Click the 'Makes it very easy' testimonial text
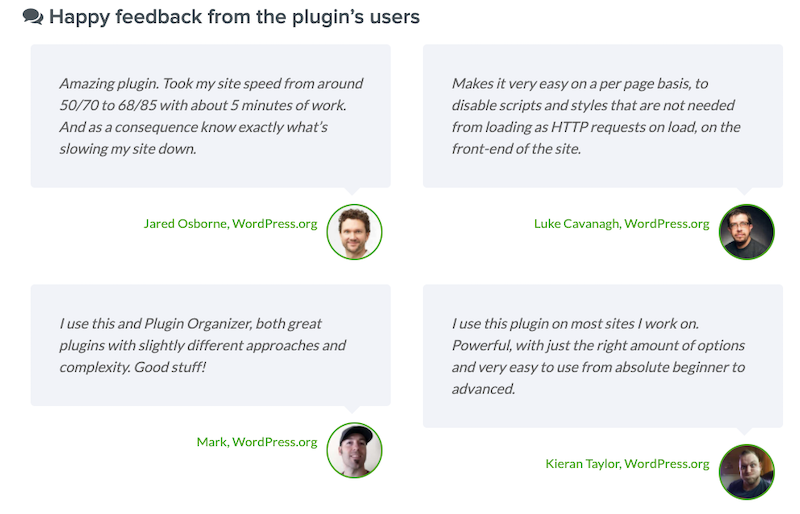Viewport: 800px width, 514px height. click(x=596, y=116)
